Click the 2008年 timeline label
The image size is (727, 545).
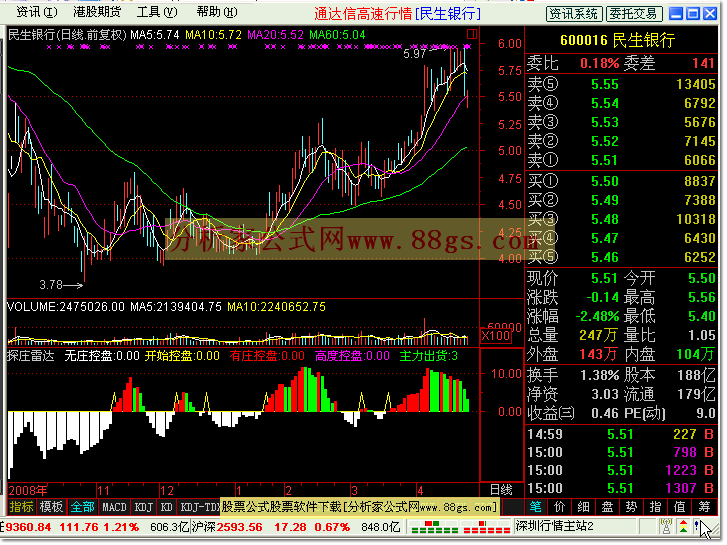[28, 490]
